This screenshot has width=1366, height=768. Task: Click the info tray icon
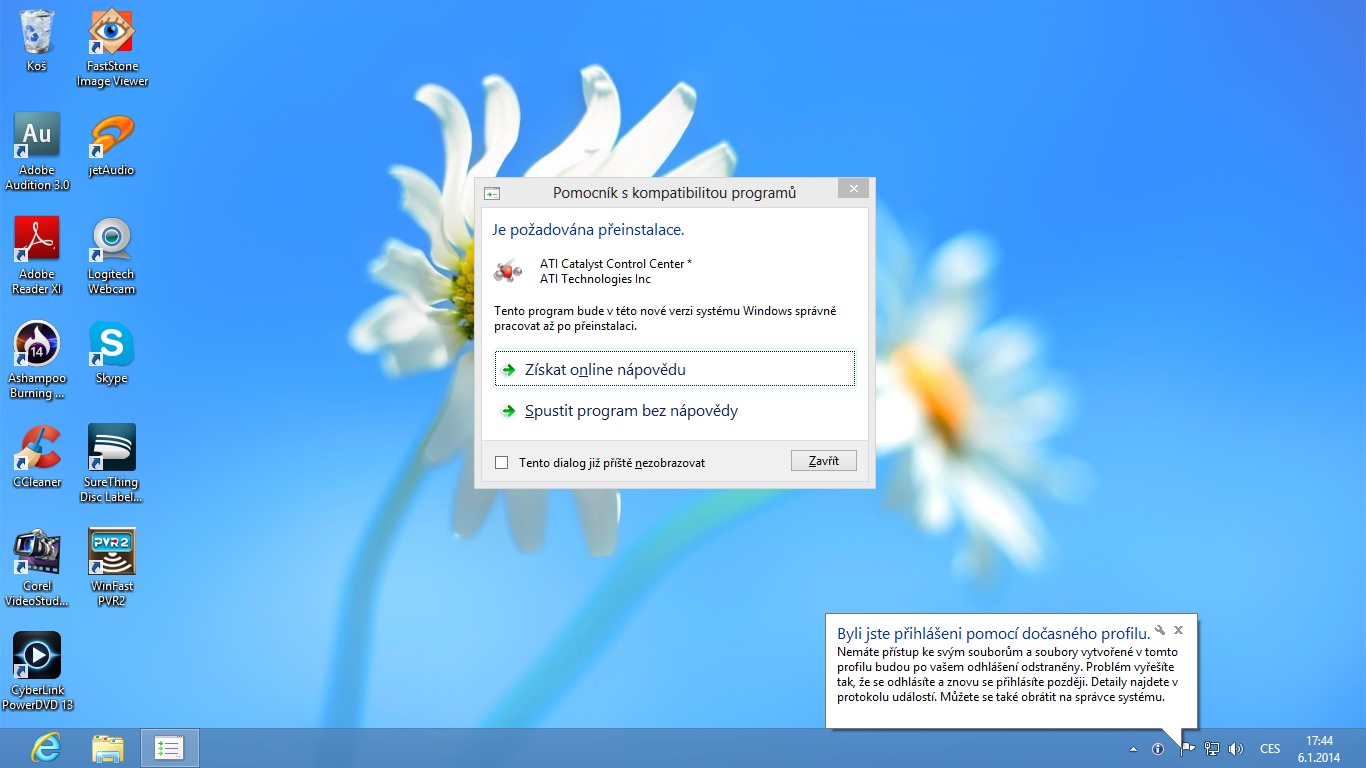[x=1158, y=749]
